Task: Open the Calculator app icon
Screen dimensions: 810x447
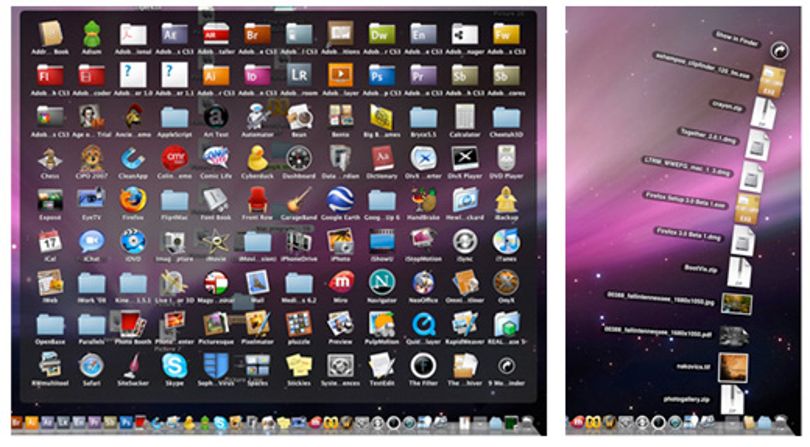Action: [x=464, y=117]
